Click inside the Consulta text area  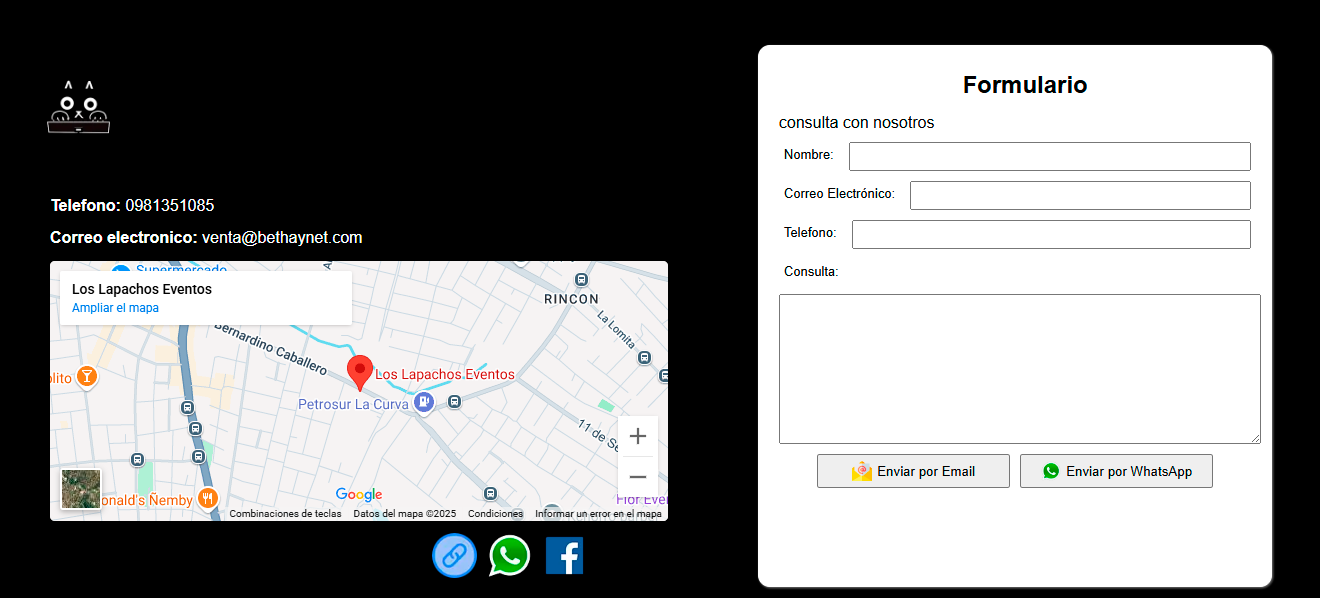click(1019, 368)
